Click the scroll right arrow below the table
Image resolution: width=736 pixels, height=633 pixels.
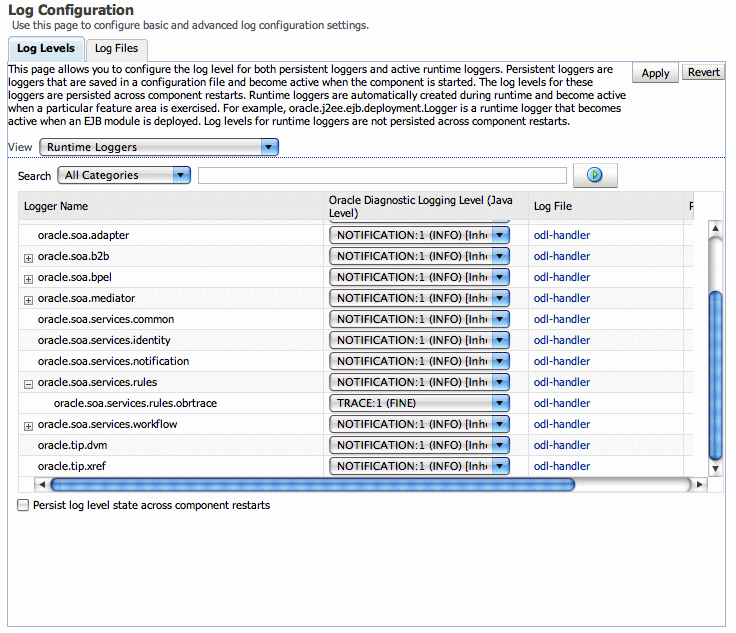[700, 484]
